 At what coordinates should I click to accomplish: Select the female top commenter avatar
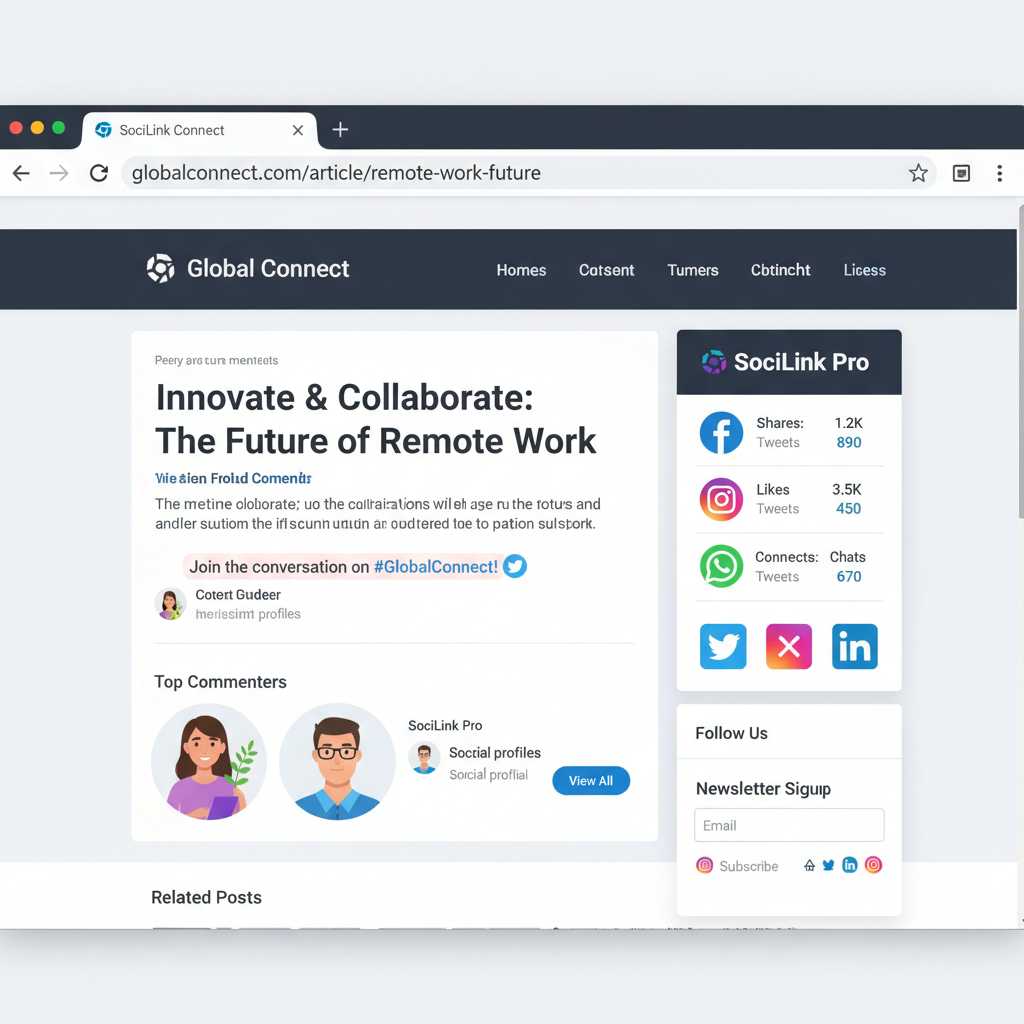[x=209, y=761]
